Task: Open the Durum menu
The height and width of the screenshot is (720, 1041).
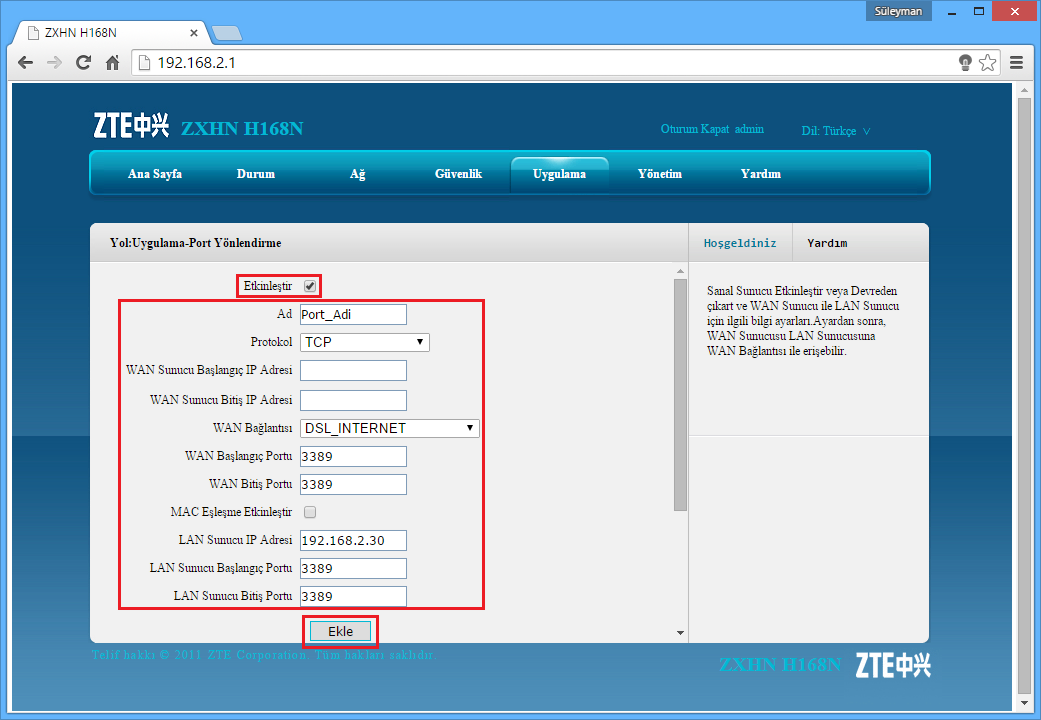Action: [256, 174]
